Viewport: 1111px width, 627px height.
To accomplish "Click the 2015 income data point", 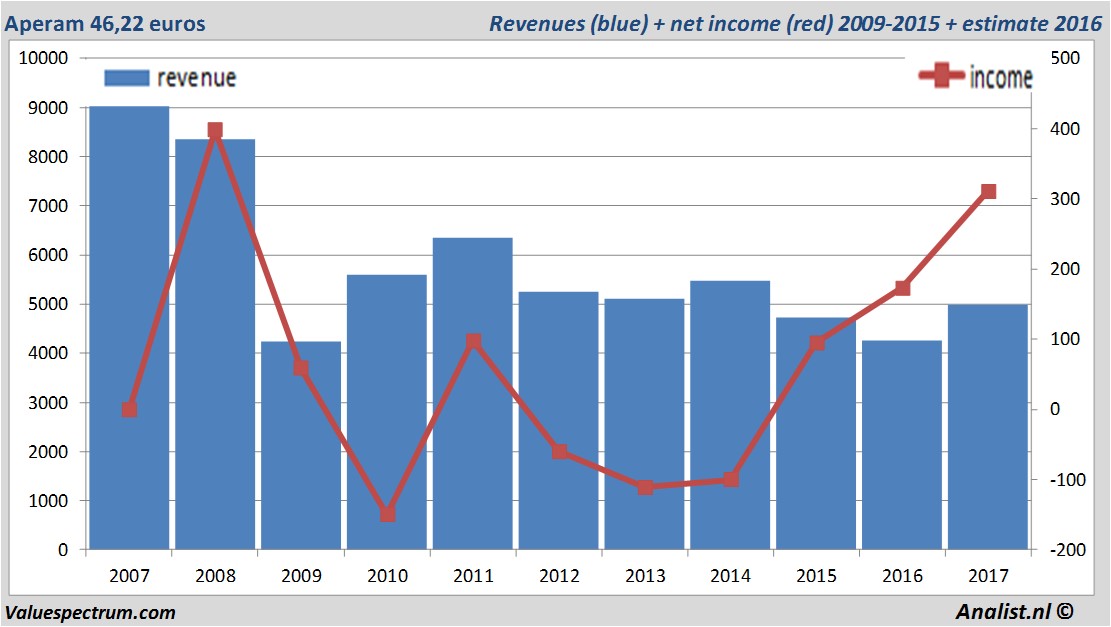I will (x=817, y=343).
